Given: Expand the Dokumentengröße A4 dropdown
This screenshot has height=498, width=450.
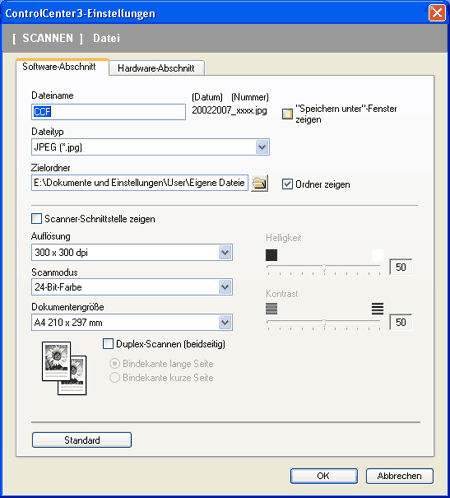Looking at the screenshot, I should (225, 322).
